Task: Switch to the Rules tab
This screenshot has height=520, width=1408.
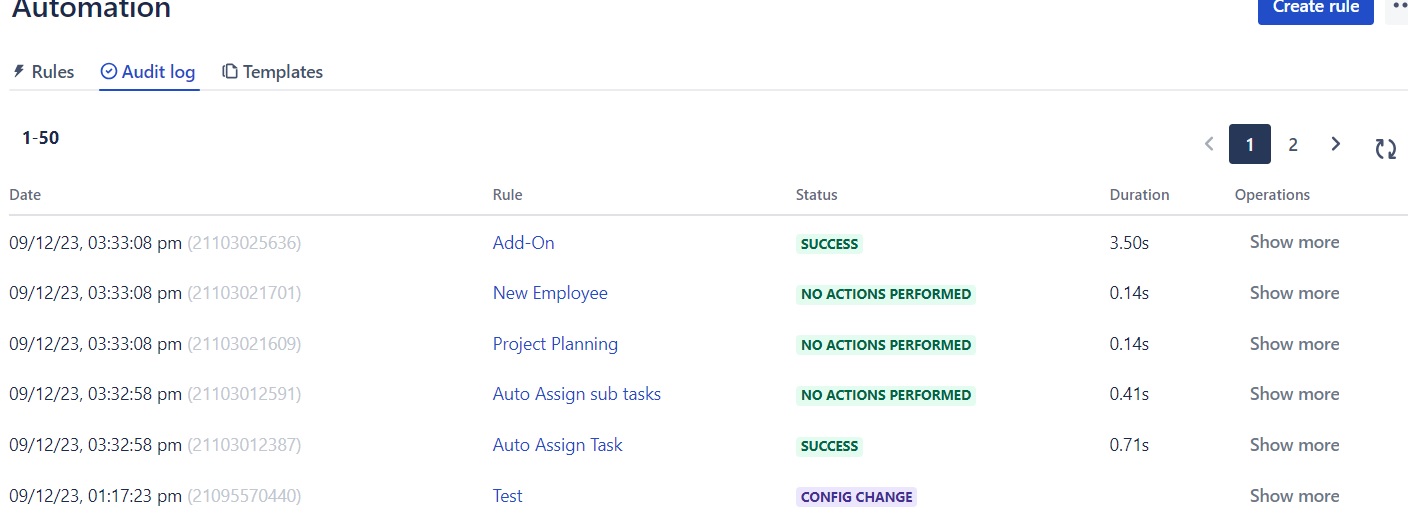Action: tap(43, 72)
